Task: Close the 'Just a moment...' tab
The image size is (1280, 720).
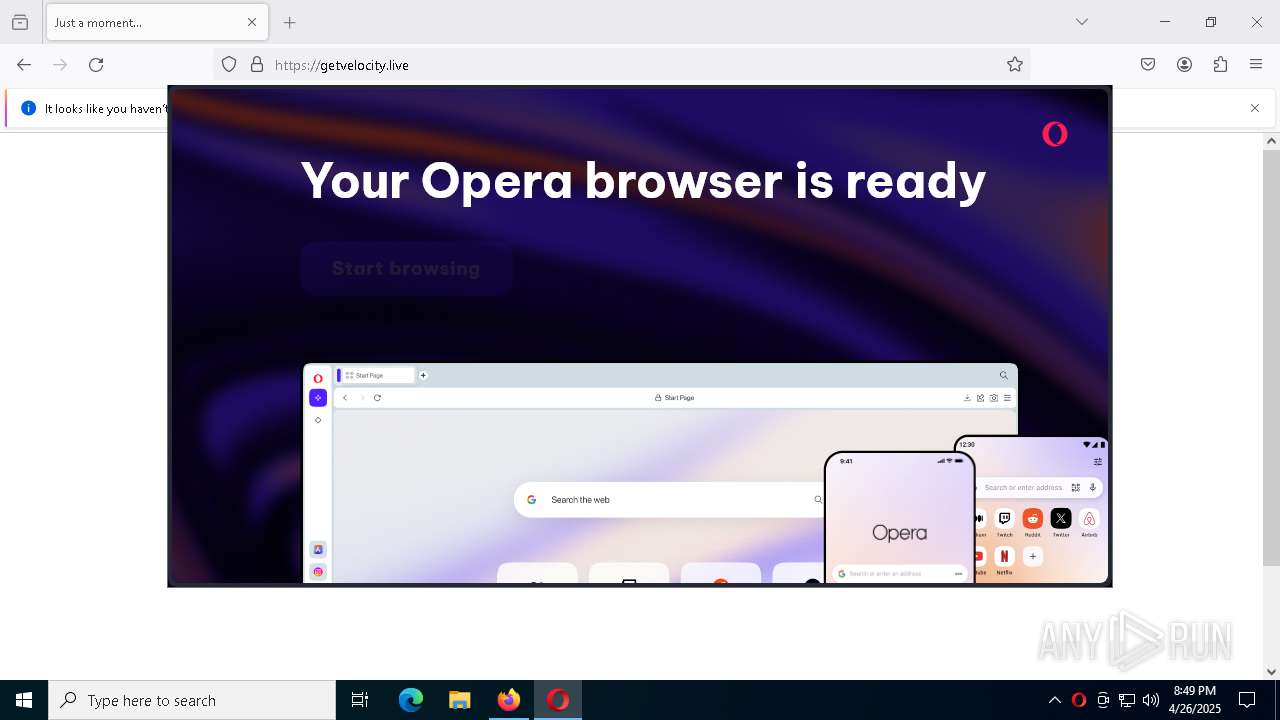Action: 252,22
